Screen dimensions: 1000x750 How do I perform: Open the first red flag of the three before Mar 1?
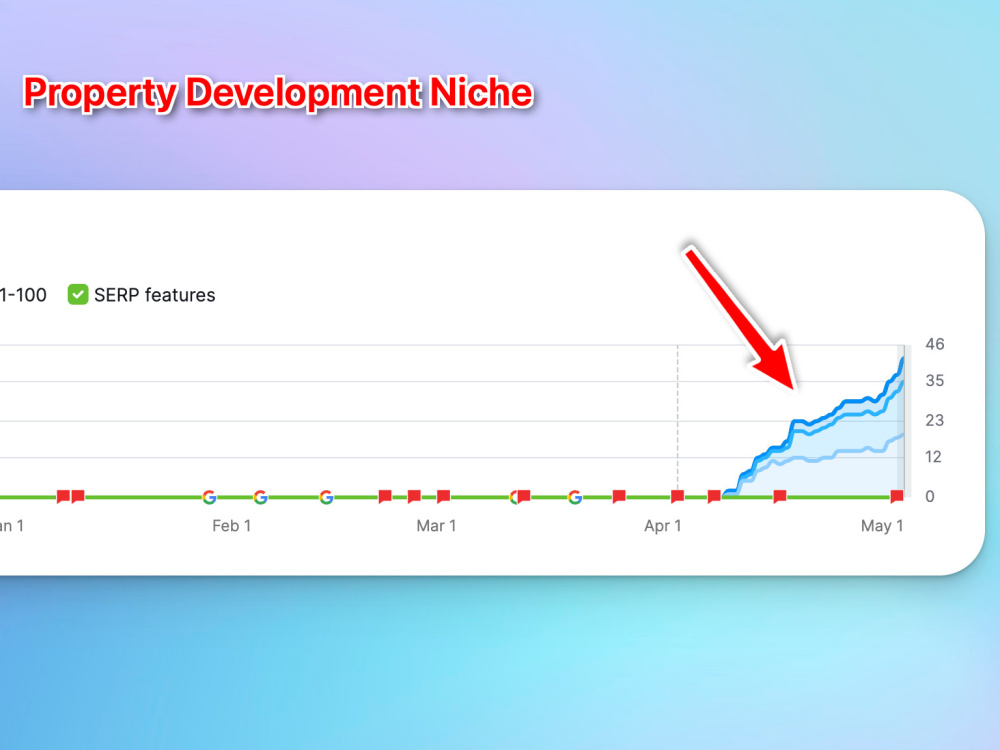(385, 496)
